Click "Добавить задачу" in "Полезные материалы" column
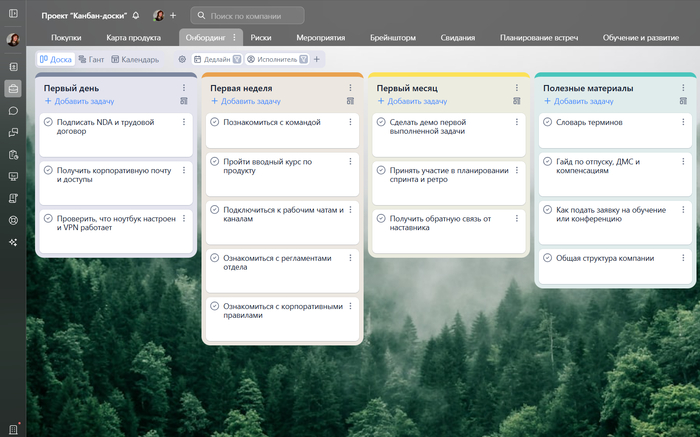The height and width of the screenshot is (437, 700). click(x=582, y=101)
